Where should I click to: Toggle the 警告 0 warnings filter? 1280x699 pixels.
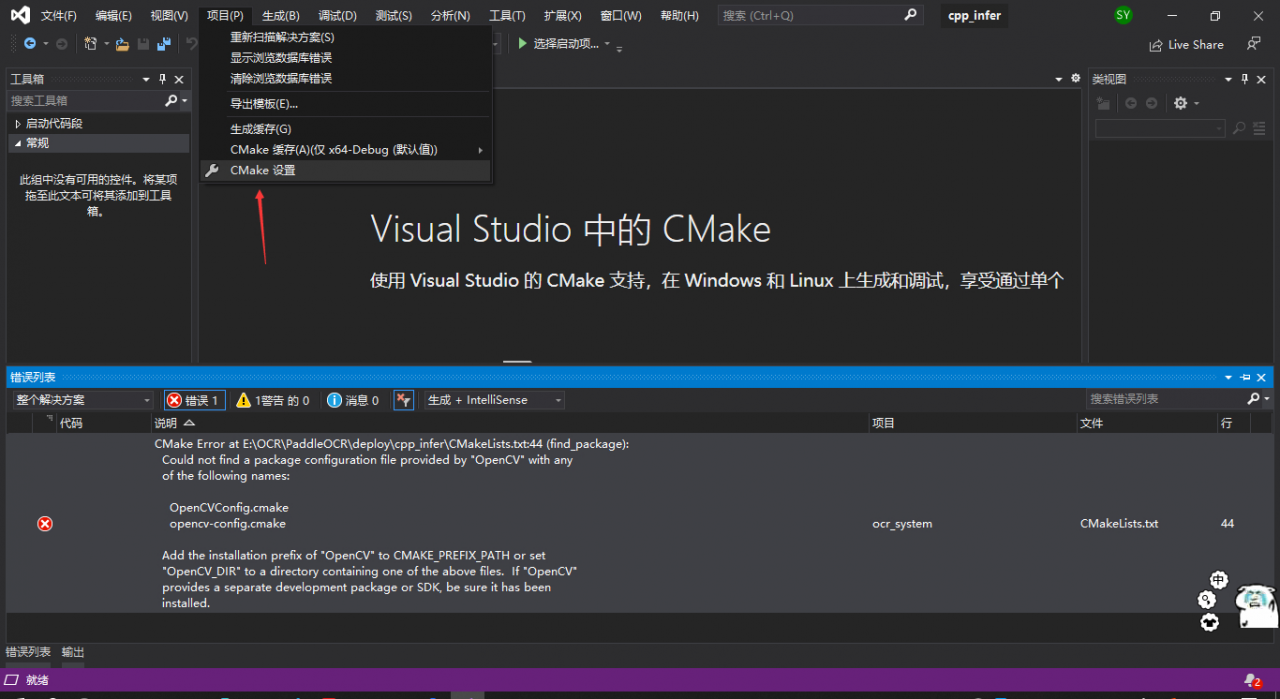[x=272, y=400]
